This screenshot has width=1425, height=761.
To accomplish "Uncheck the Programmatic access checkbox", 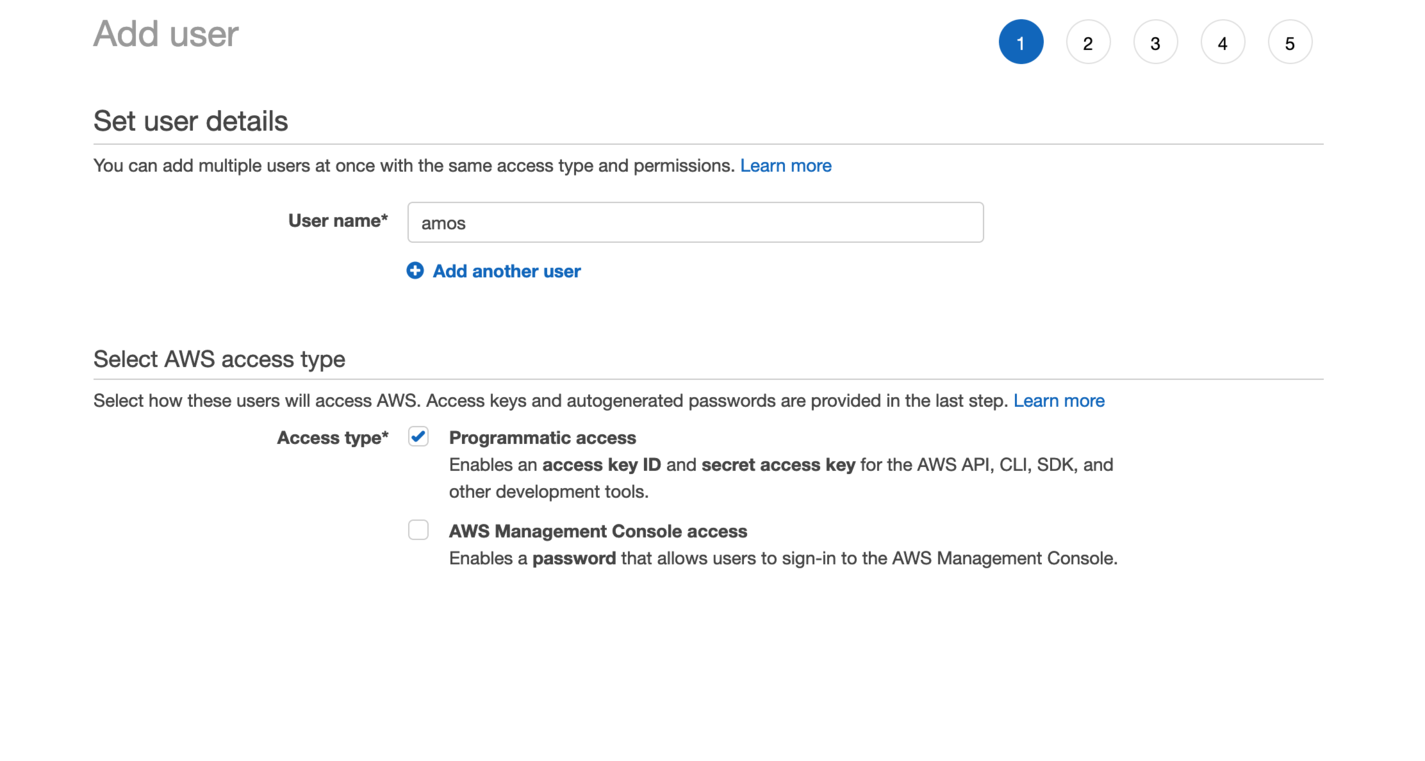I will 418,436.
